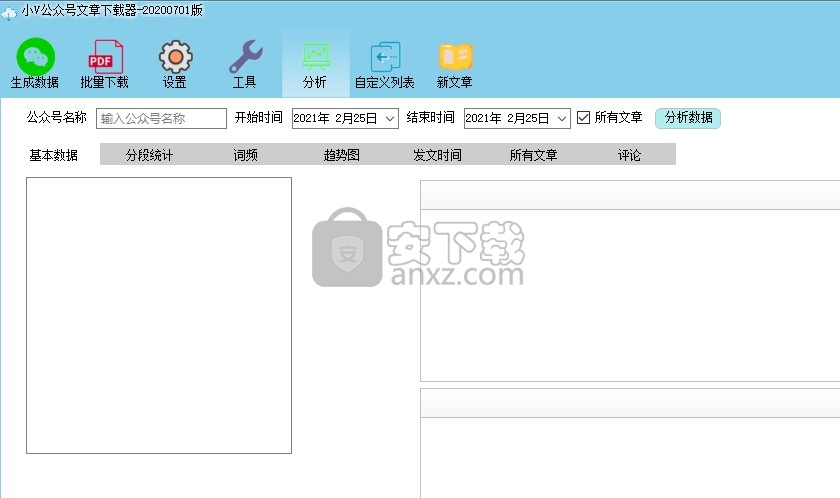Click the left basic-data list box
The height and width of the screenshot is (498, 840).
159,315
